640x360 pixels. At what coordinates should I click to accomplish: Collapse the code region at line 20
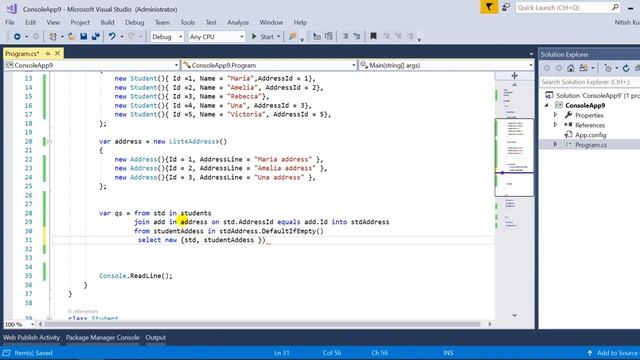point(49,142)
